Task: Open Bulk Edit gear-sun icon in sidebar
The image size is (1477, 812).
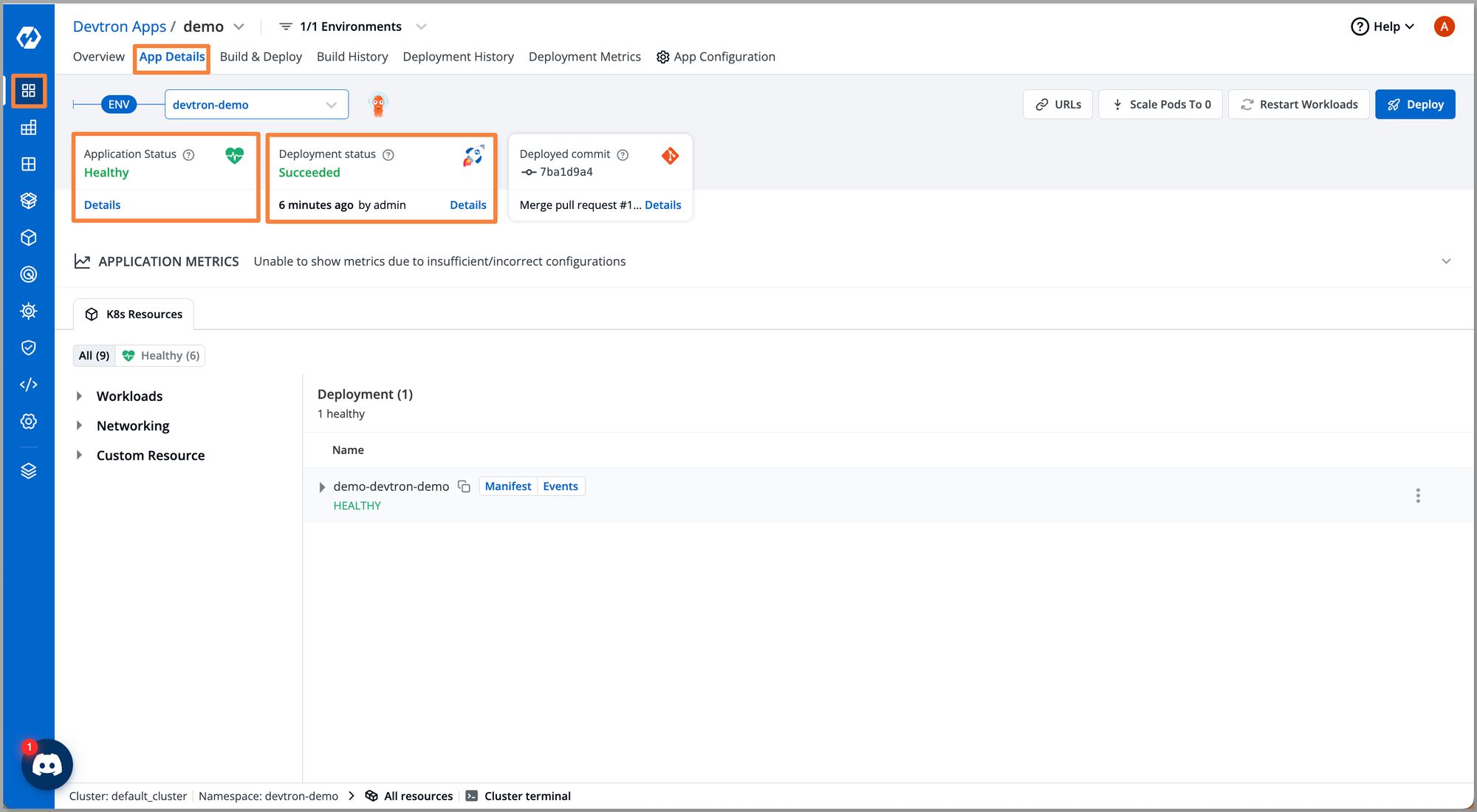Action: (29, 311)
